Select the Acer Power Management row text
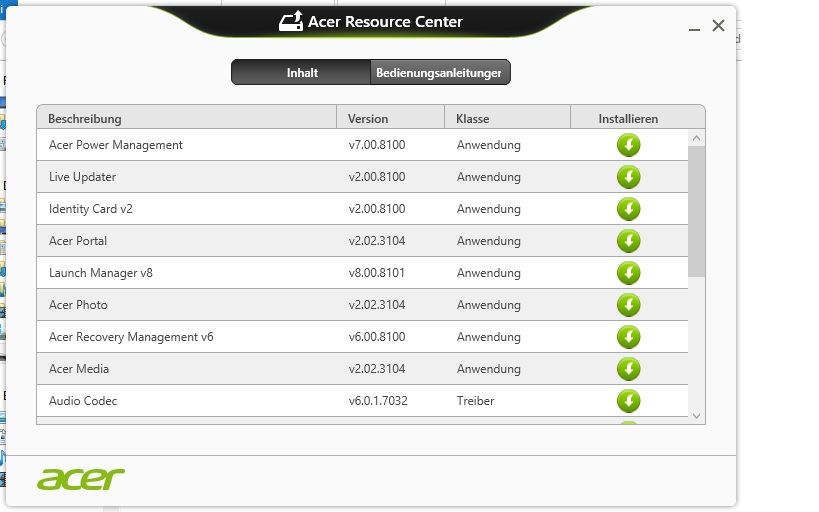The width and height of the screenshot is (819, 512). pyautogui.click(x=115, y=145)
